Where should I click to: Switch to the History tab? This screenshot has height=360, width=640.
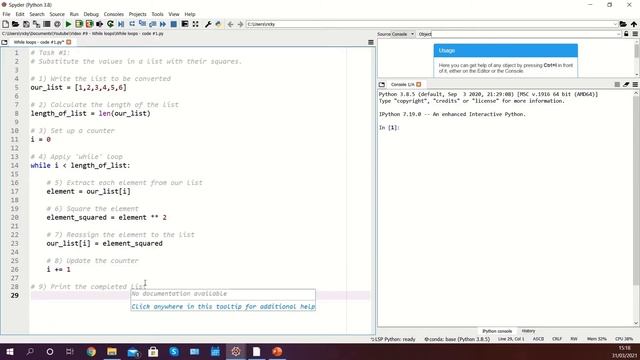click(x=528, y=331)
